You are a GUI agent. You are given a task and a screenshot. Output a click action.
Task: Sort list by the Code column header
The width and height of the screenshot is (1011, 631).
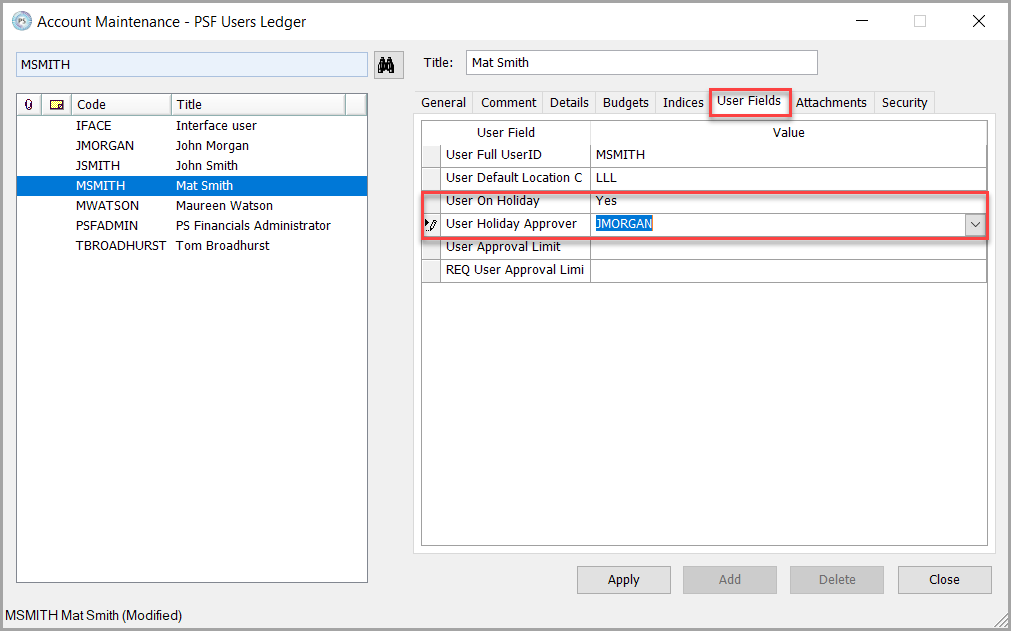pyautogui.click(x=120, y=104)
